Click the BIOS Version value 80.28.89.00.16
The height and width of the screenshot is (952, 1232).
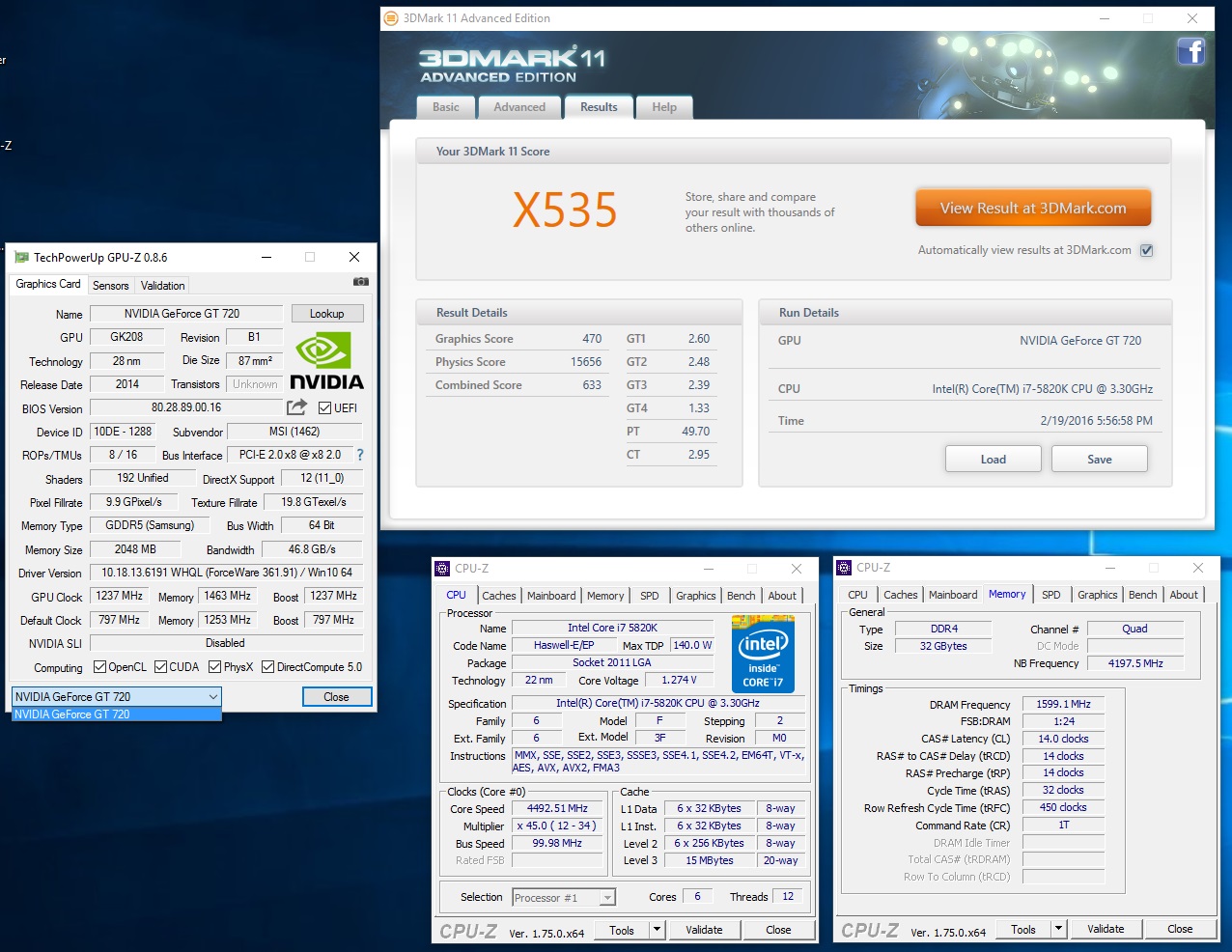186,407
